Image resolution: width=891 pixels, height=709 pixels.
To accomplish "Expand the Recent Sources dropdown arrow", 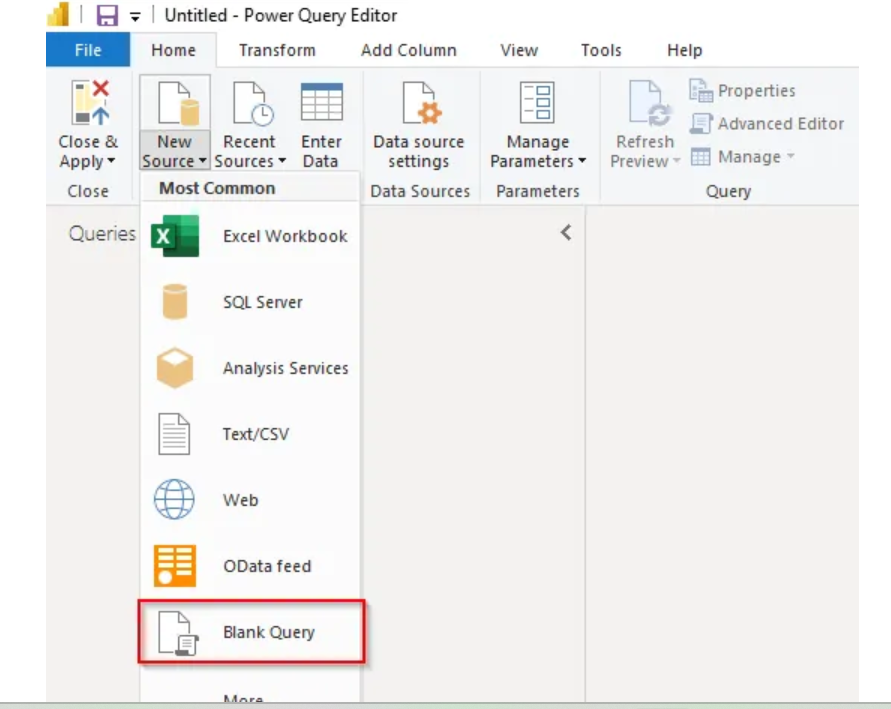I will tap(282, 161).
